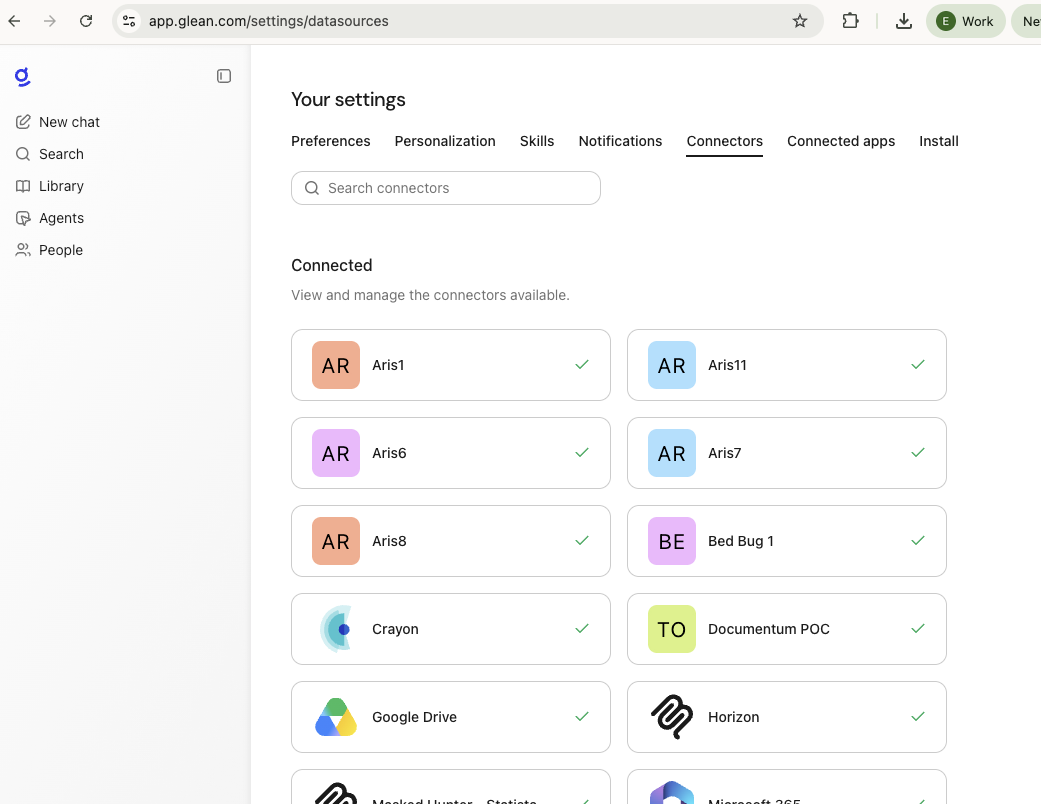Reload the page

86,21
